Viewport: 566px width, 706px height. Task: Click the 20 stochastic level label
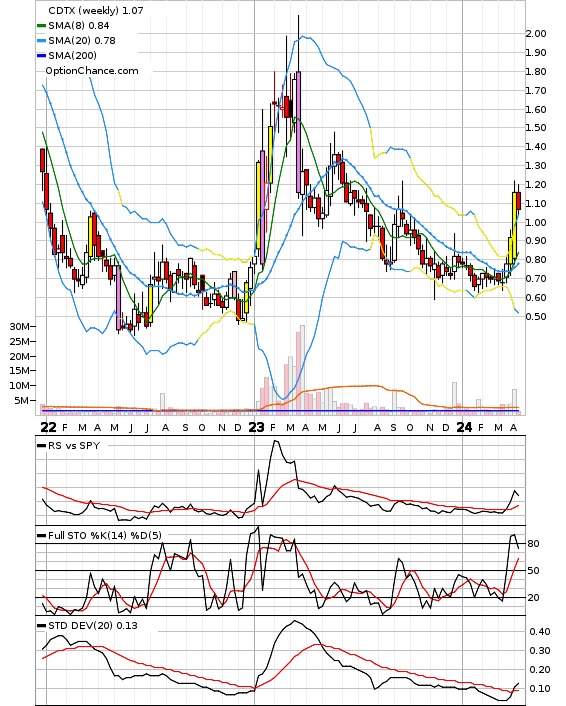click(x=533, y=597)
